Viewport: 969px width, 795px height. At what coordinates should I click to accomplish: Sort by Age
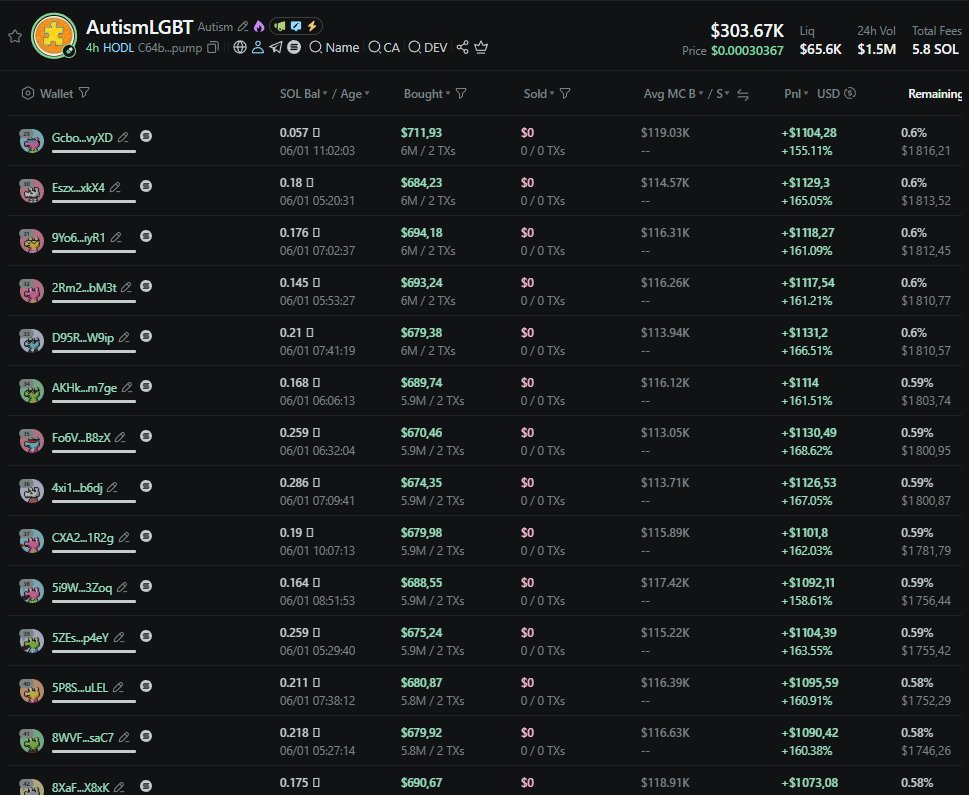click(355, 94)
